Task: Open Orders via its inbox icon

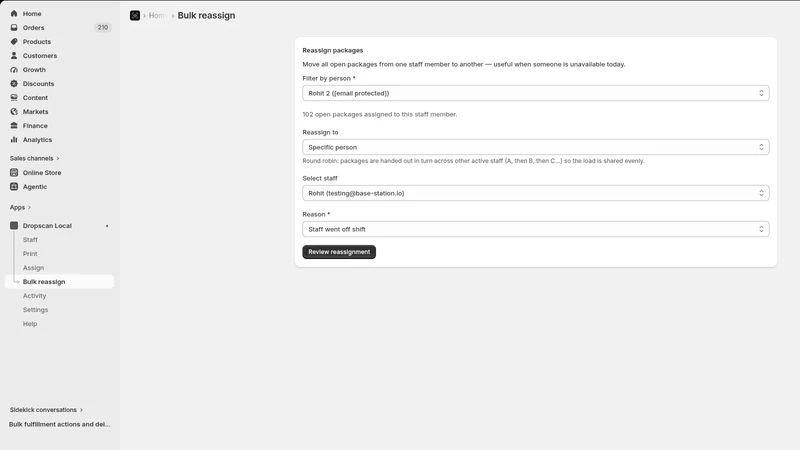Action: click(x=14, y=28)
